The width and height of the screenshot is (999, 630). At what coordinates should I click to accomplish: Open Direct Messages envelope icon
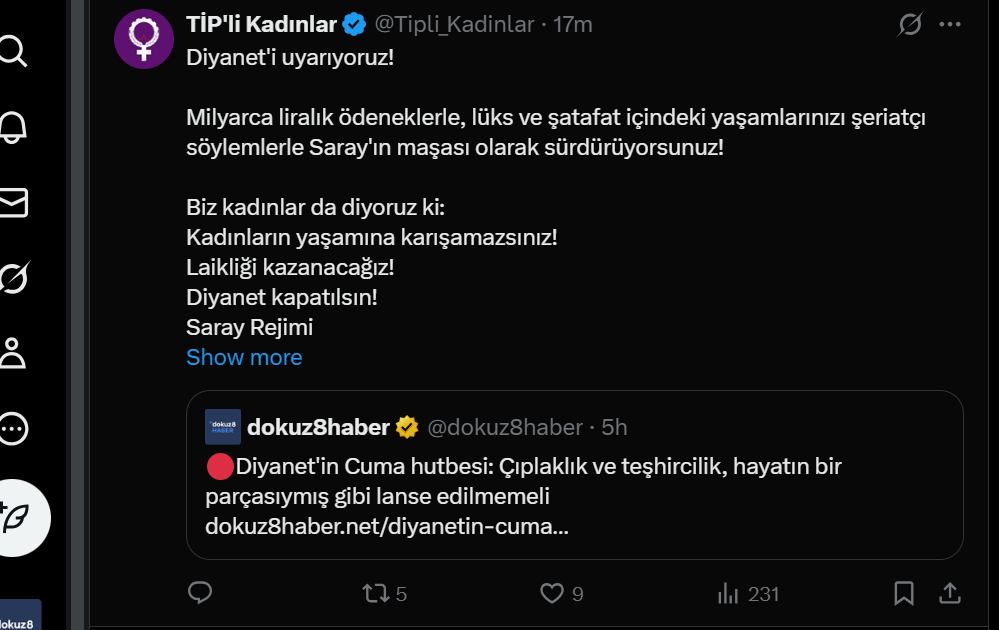pos(13,203)
